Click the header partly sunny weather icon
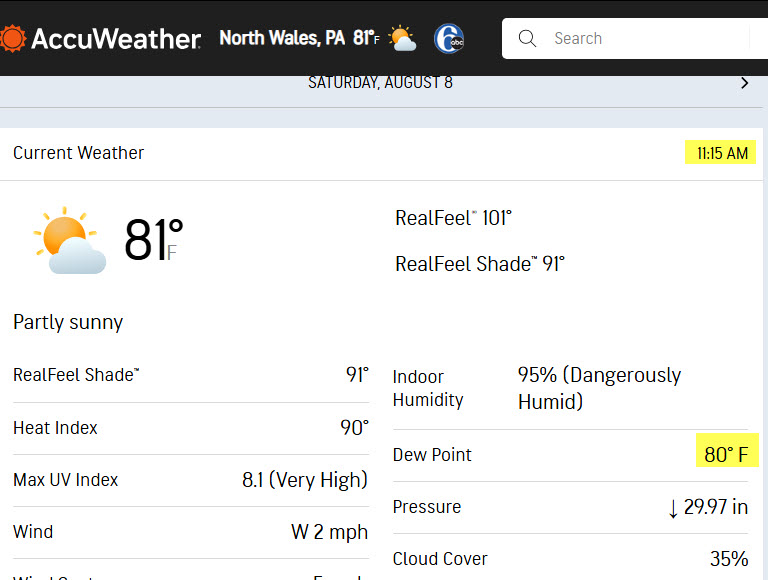The image size is (768, 580). click(402, 38)
